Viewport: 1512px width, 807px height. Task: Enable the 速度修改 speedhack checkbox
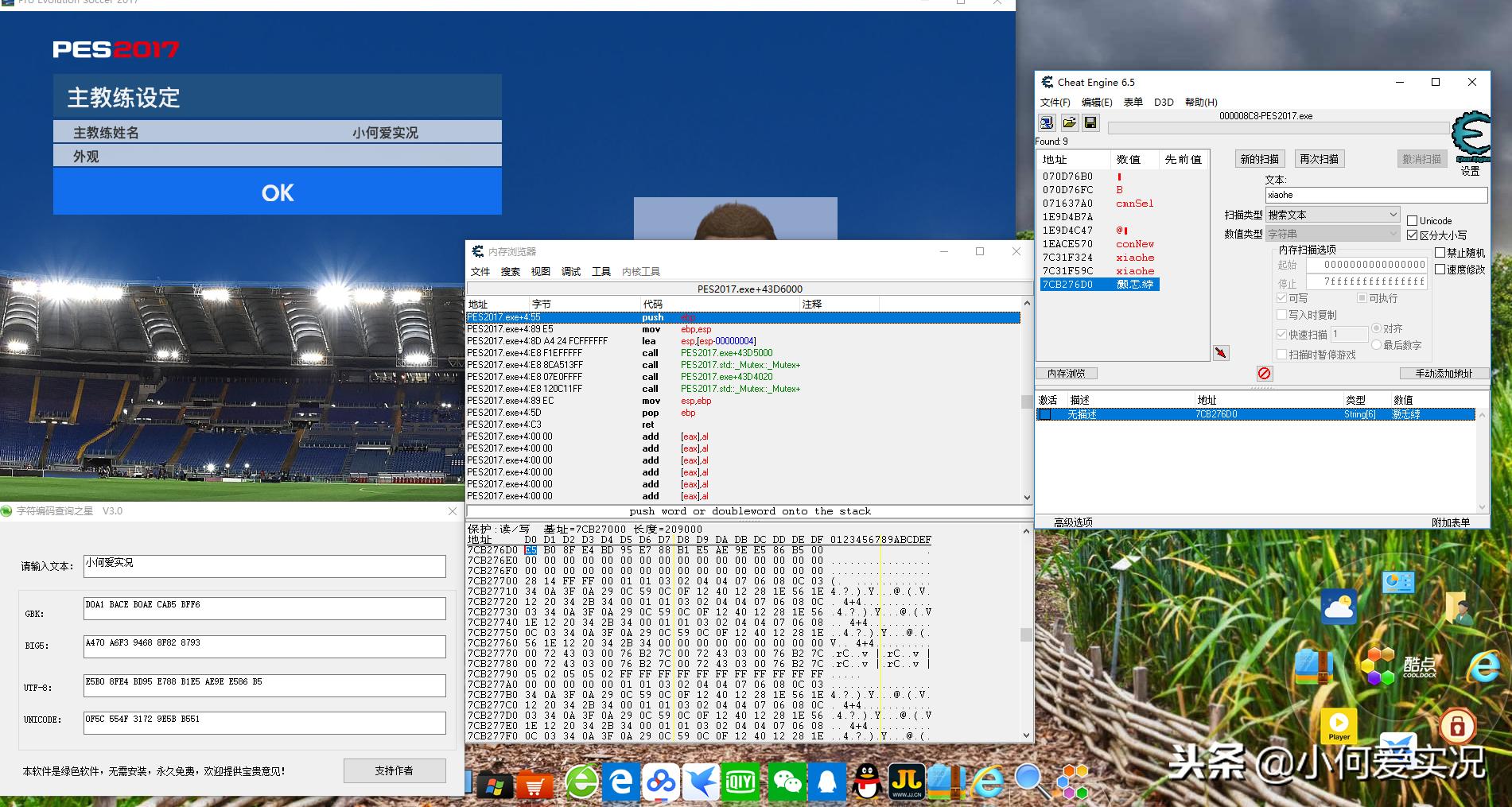1440,270
